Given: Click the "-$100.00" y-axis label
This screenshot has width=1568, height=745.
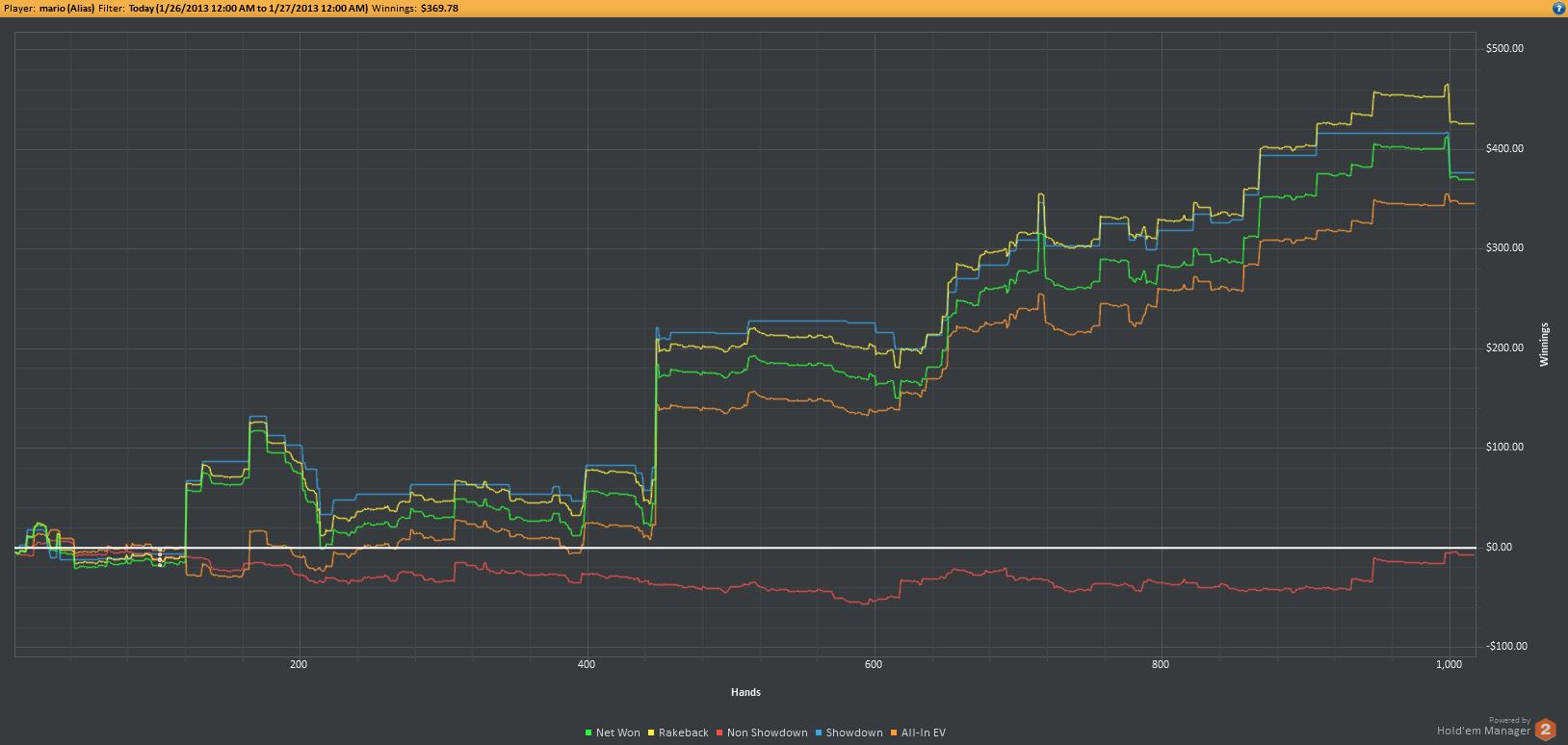Looking at the screenshot, I should [1504, 647].
